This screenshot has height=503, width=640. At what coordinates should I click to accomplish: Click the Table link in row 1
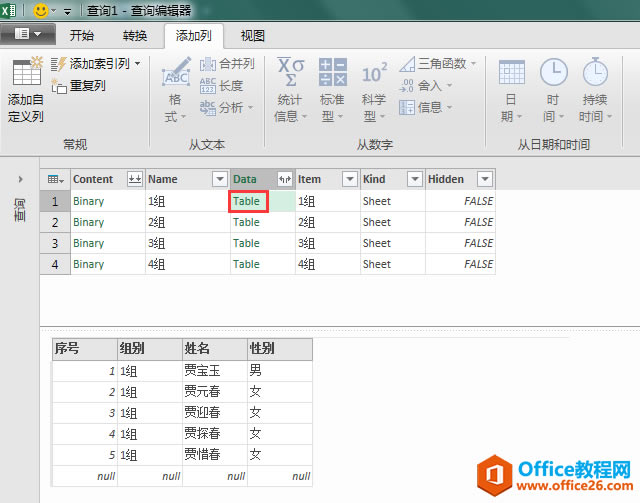tap(247, 201)
